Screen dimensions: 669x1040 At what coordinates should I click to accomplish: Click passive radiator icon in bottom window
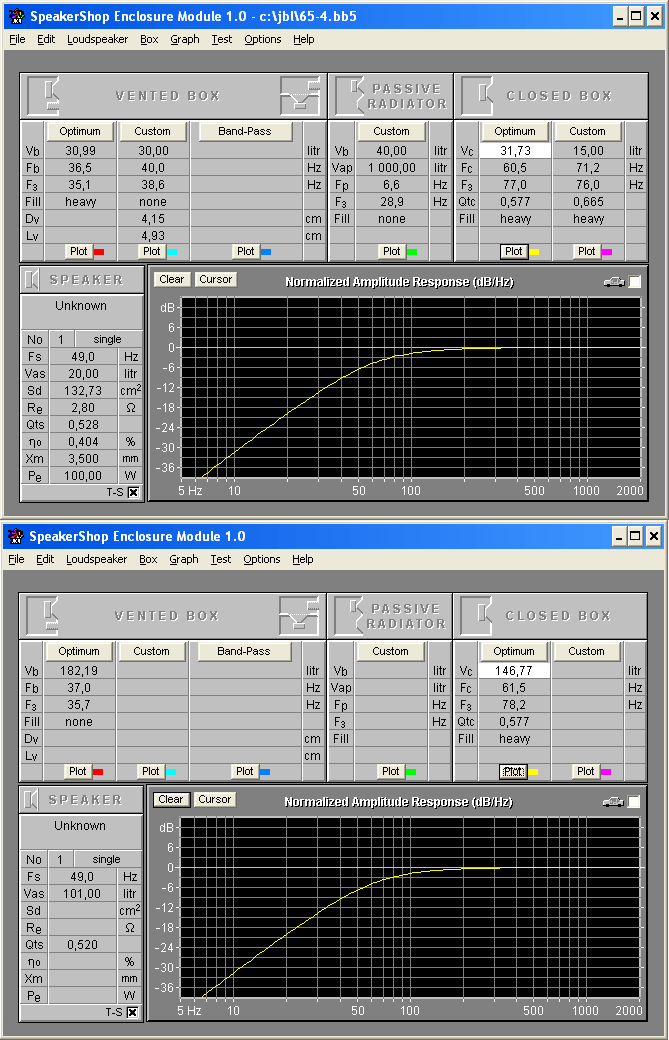coord(355,614)
